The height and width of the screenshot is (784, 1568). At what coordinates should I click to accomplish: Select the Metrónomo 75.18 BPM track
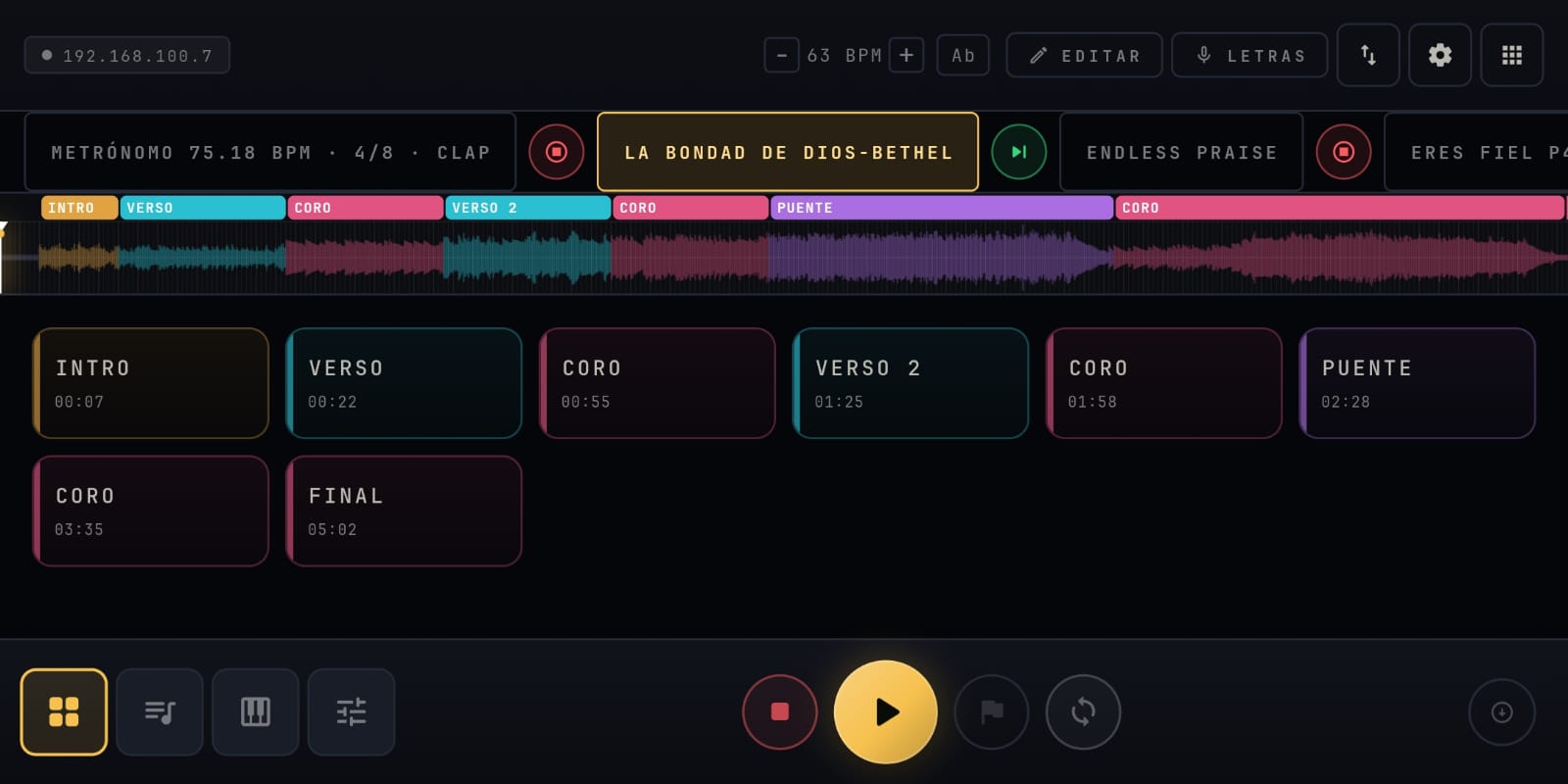[x=270, y=152]
